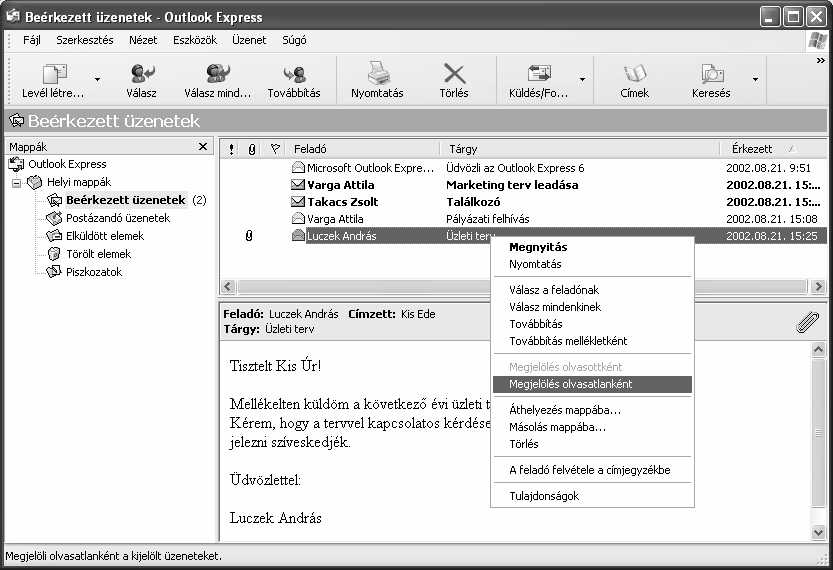Sort by flag column header
The width and height of the screenshot is (833, 570).
pyautogui.click(x=275, y=149)
